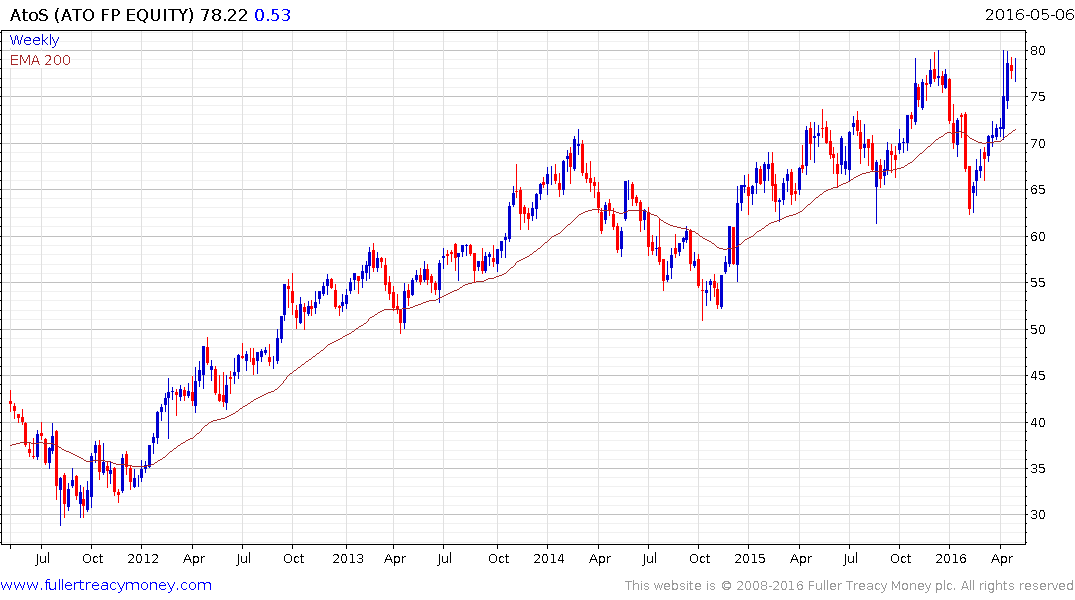Click the 80 price axis label

(1037, 51)
